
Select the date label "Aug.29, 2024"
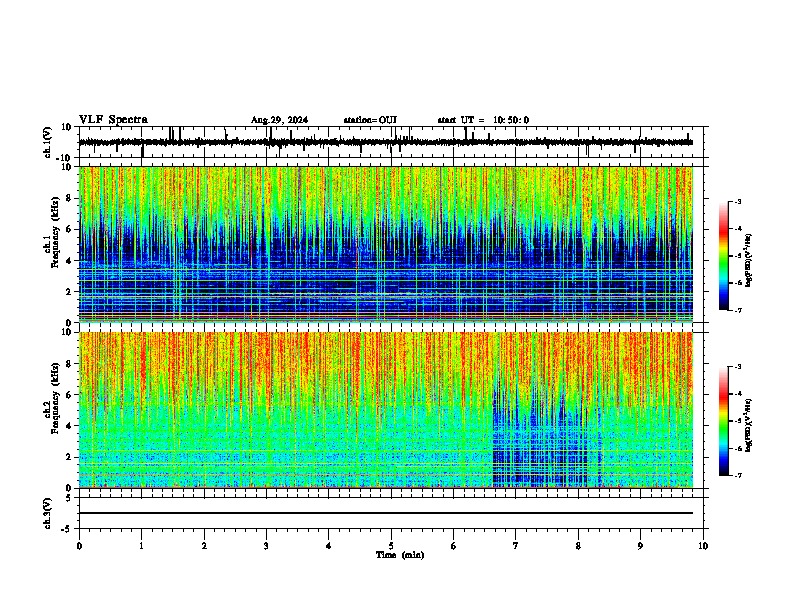coord(279,120)
